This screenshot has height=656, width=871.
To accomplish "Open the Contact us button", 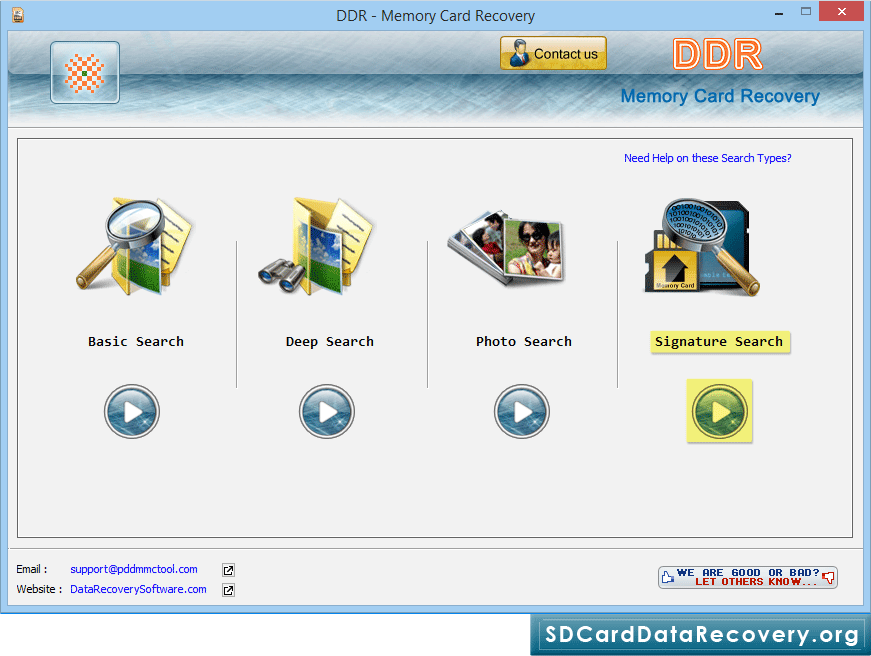I will [x=553, y=53].
